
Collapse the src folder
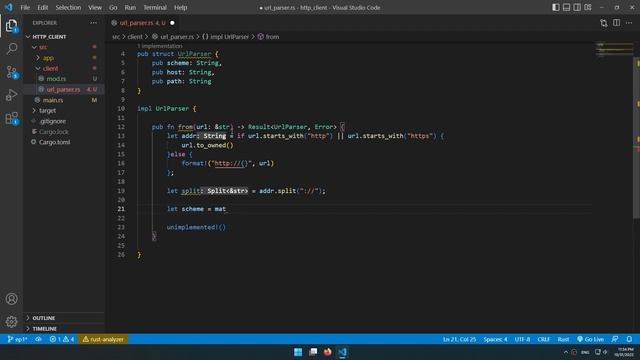click(43, 47)
